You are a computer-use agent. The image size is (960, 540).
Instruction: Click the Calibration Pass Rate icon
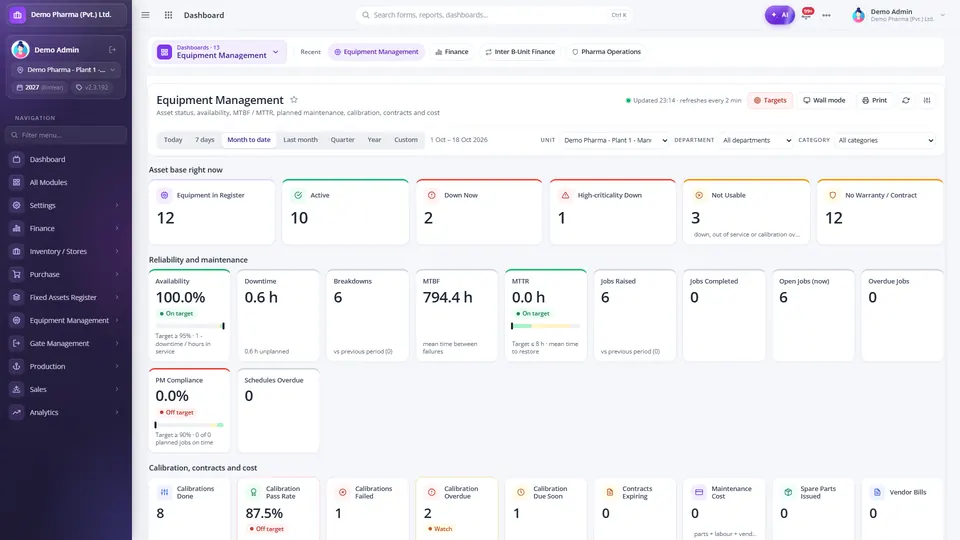tap(253, 492)
